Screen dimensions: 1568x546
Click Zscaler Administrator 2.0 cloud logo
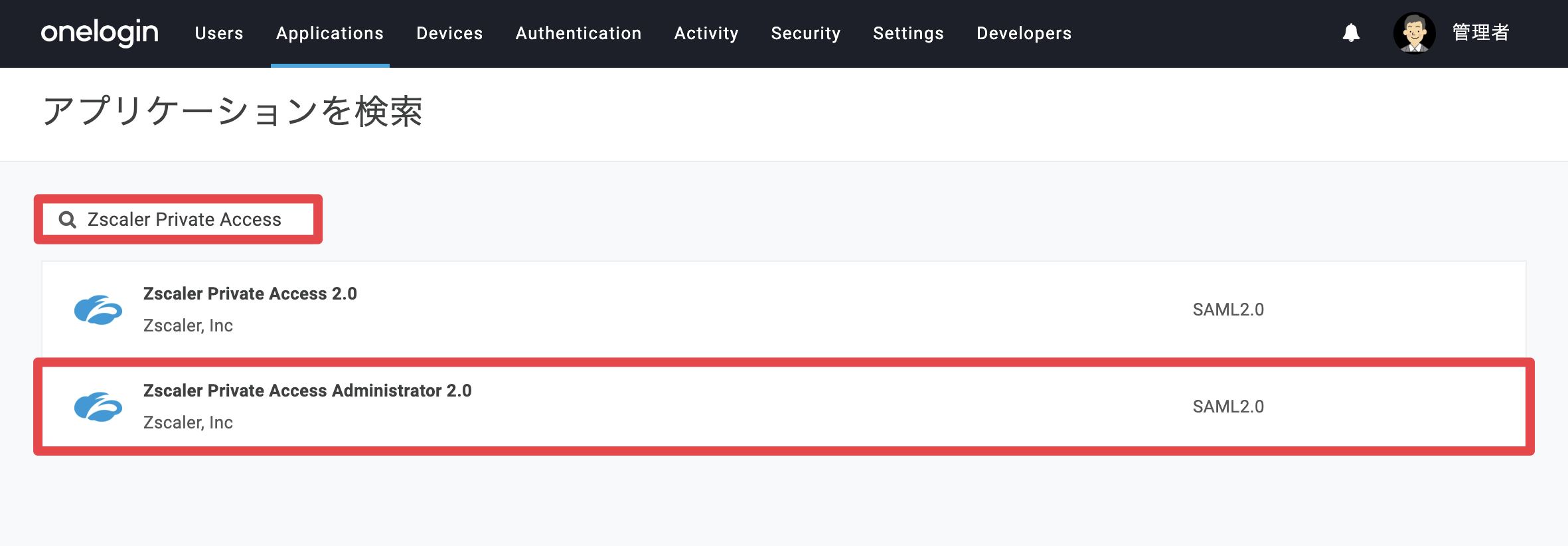[98, 407]
